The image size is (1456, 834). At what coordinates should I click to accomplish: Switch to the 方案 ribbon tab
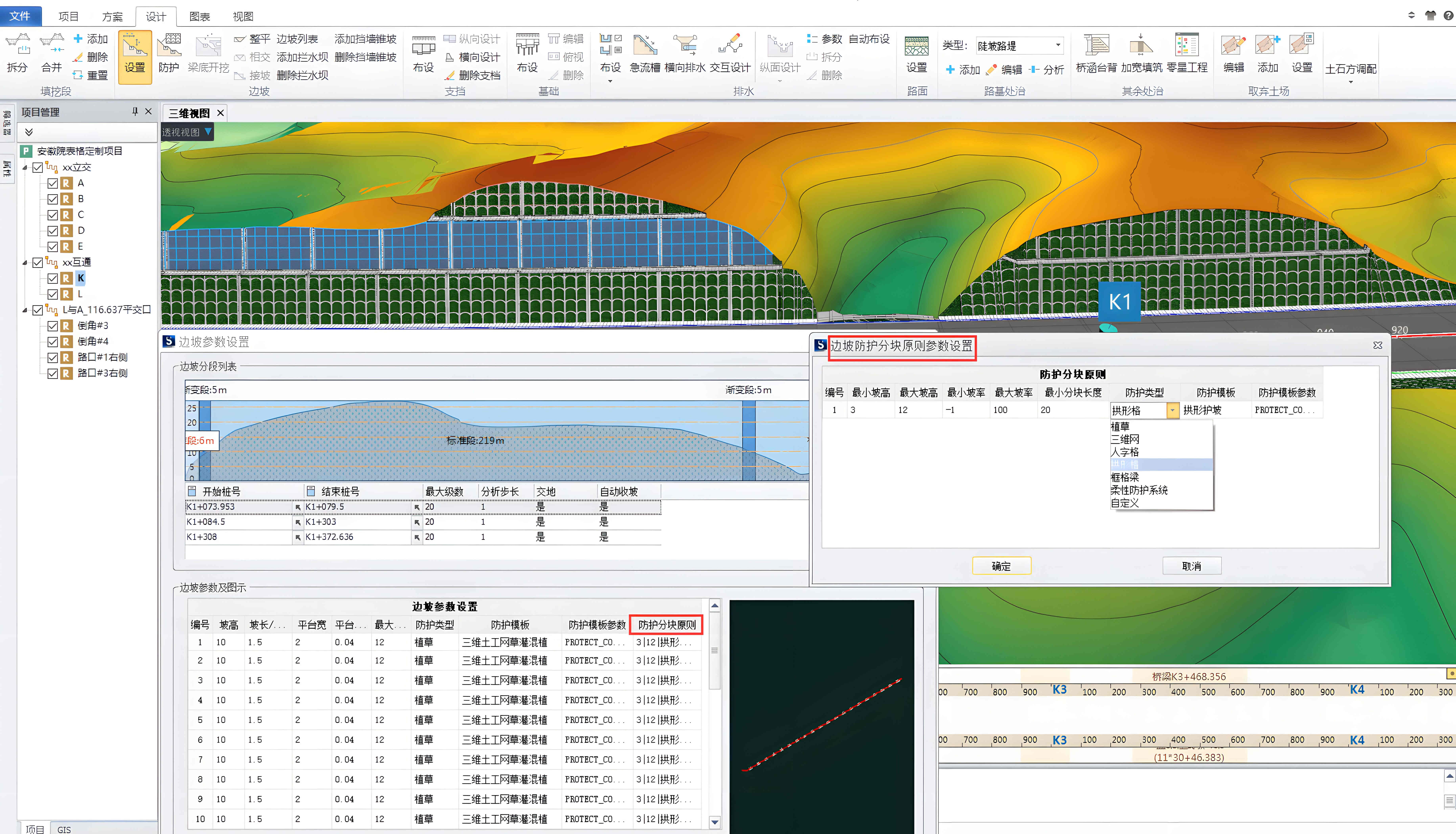(112, 17)
